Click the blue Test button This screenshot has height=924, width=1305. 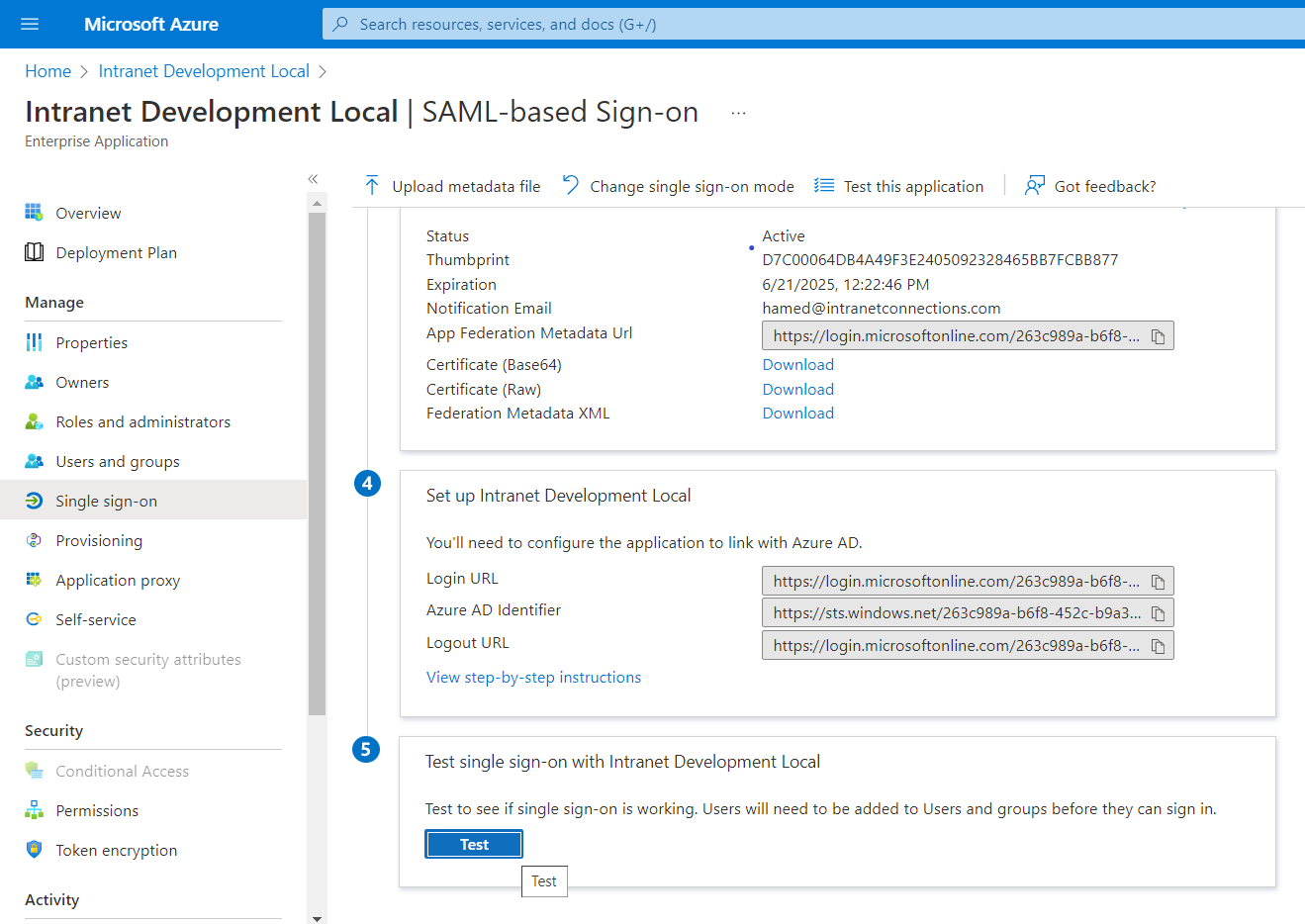click(474, 844)
